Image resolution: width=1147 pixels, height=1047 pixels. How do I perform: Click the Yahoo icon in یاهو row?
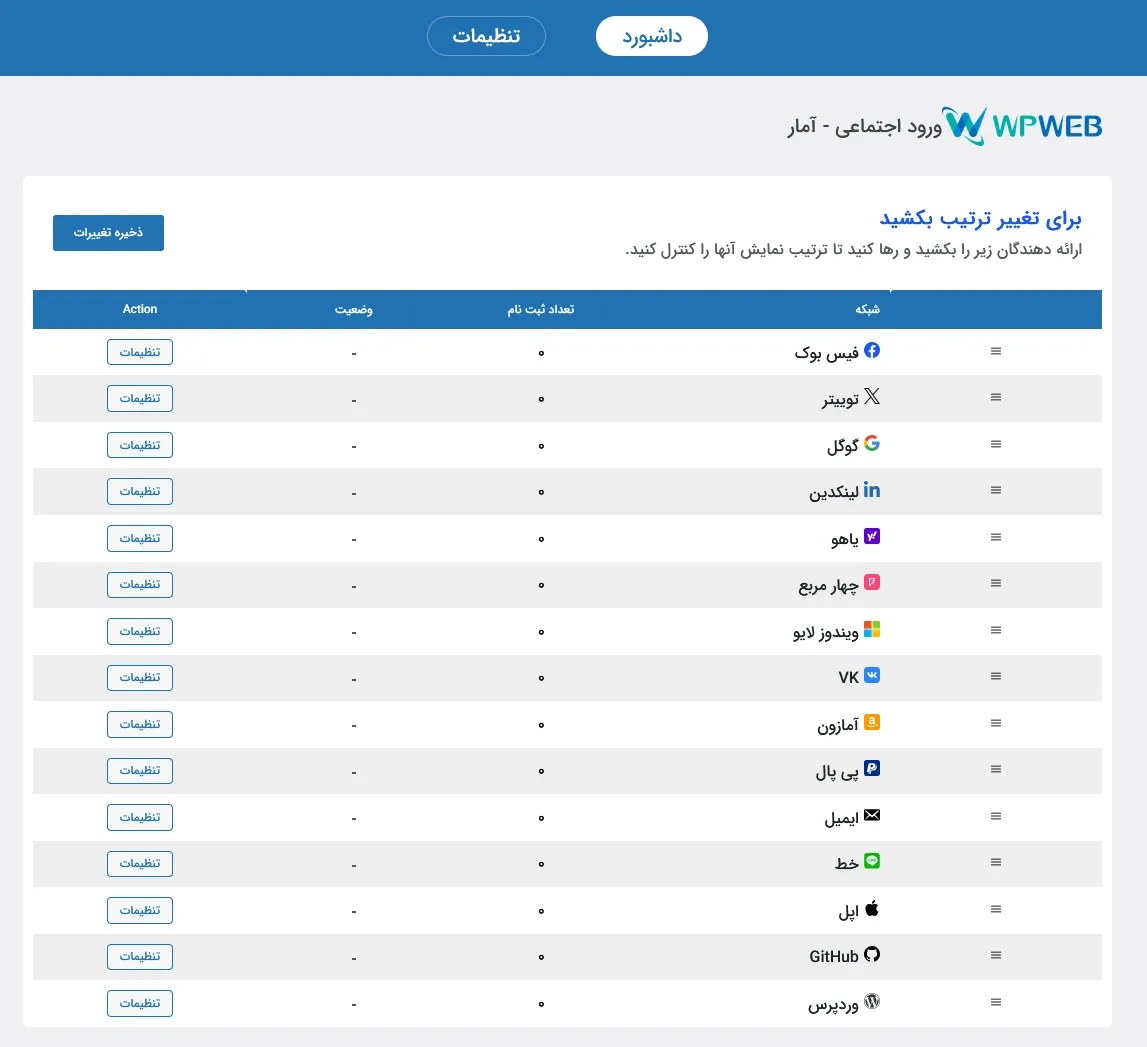(871, 536)
